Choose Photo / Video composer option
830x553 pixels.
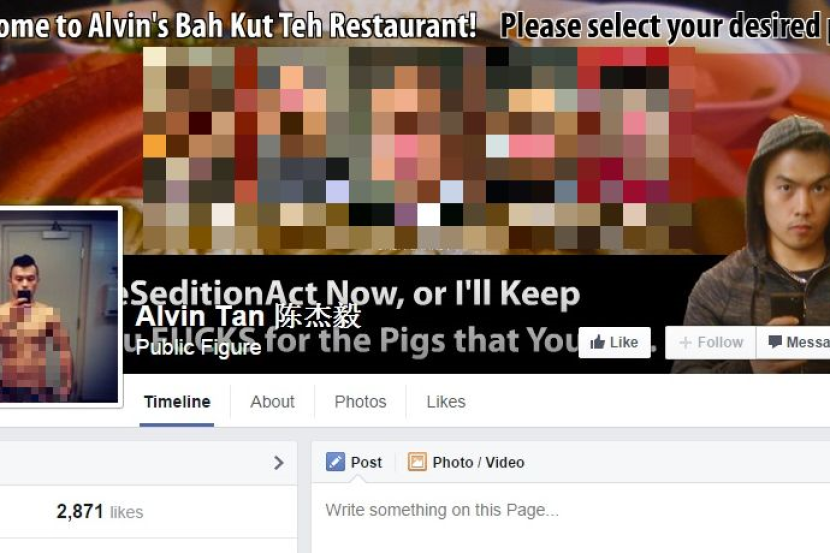pos(466,462)
